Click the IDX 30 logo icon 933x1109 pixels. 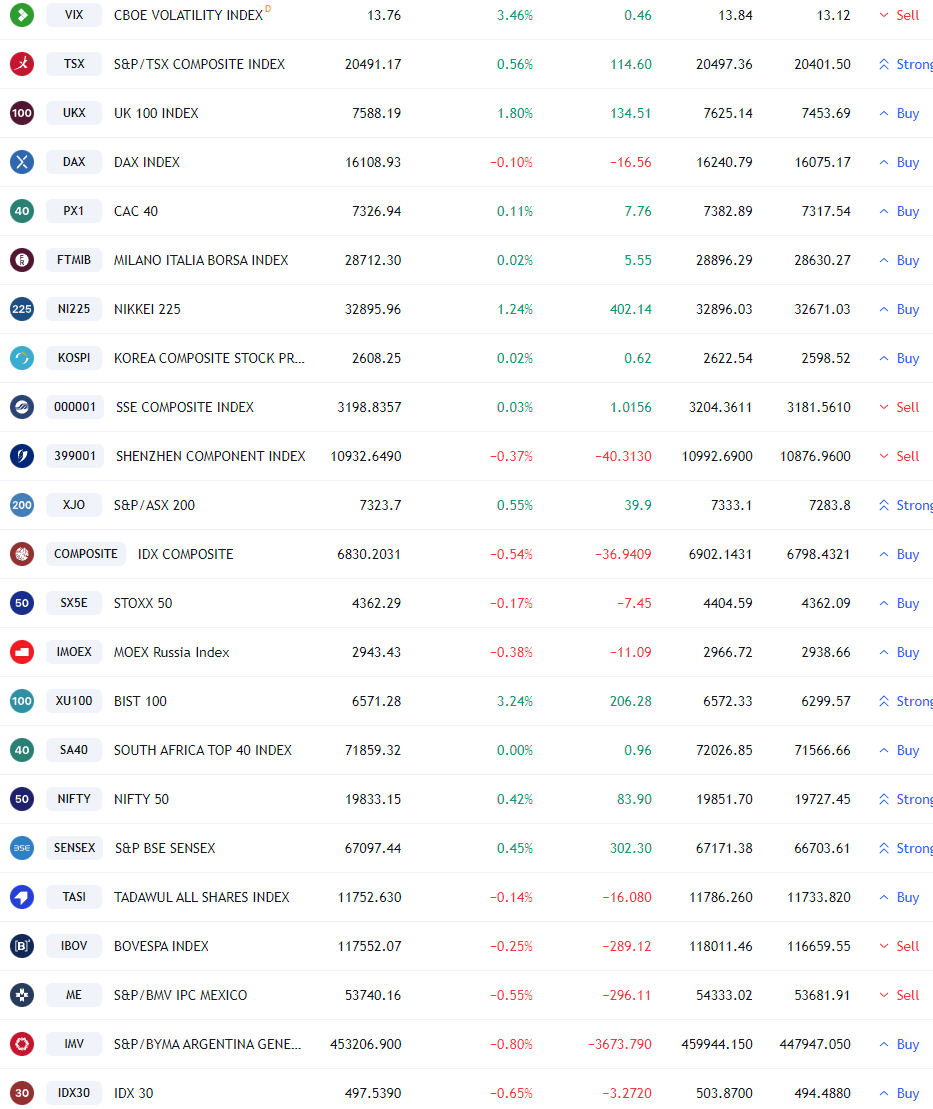[22, 1093]
